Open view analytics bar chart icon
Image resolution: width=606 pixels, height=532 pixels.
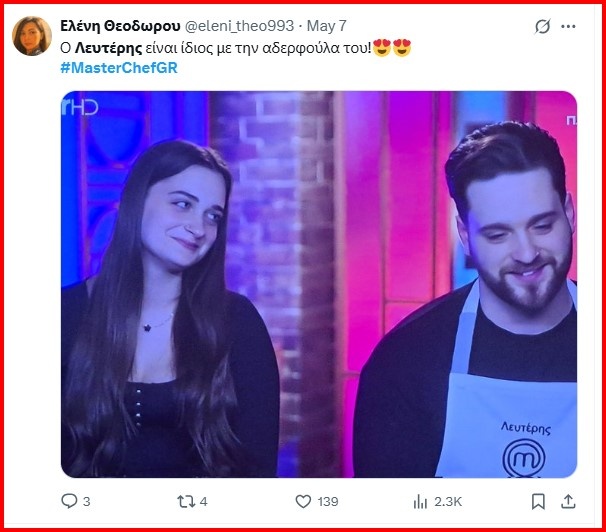point(421,500)
